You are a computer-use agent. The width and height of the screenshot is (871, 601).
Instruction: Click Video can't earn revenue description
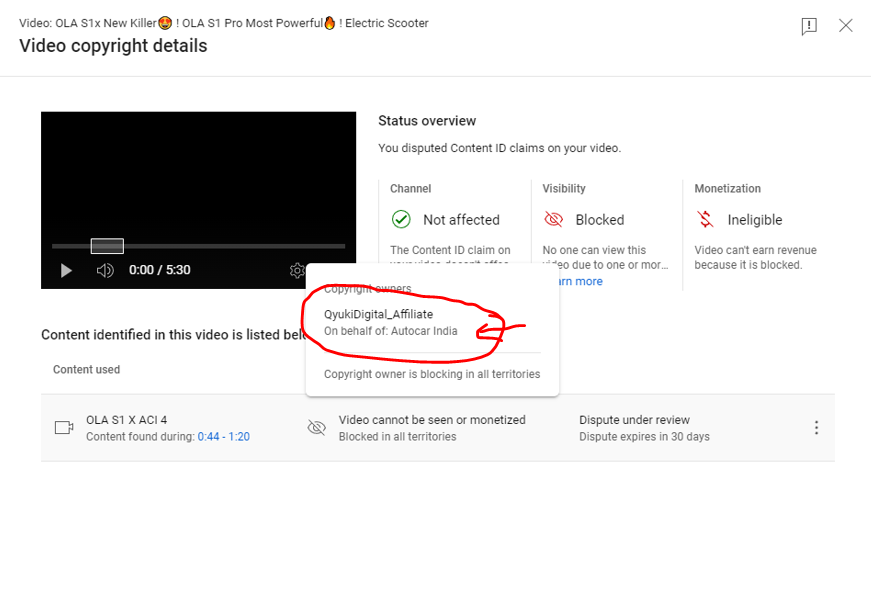click(x=755, y=258)
